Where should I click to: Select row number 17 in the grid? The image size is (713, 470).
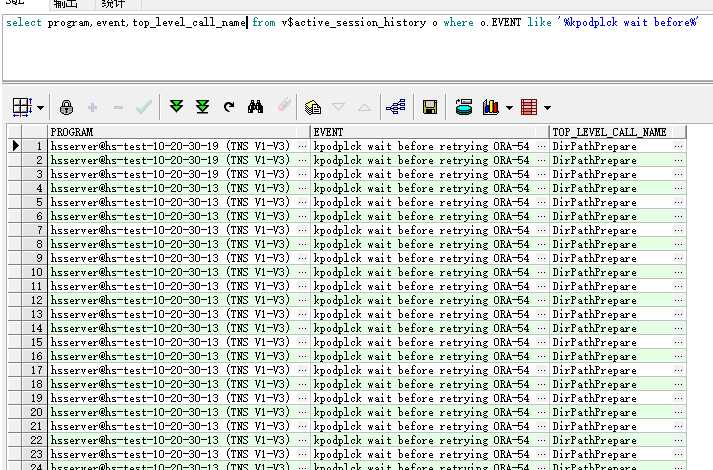(x=35, y=370)
